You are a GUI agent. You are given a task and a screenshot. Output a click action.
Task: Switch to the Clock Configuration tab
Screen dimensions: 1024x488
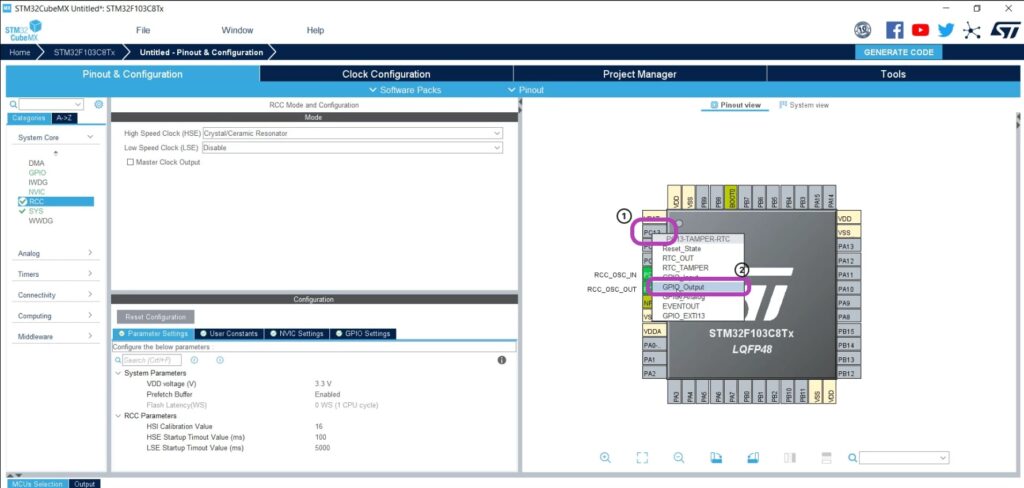tap(386, 74)
